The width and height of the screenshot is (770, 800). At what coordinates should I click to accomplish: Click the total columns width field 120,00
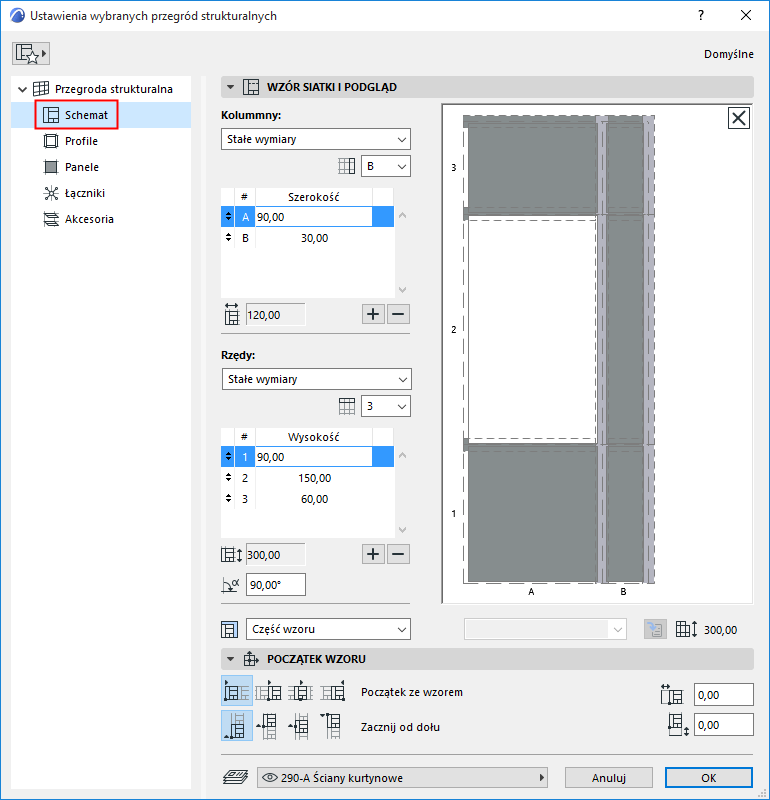(x=276, y=315)
